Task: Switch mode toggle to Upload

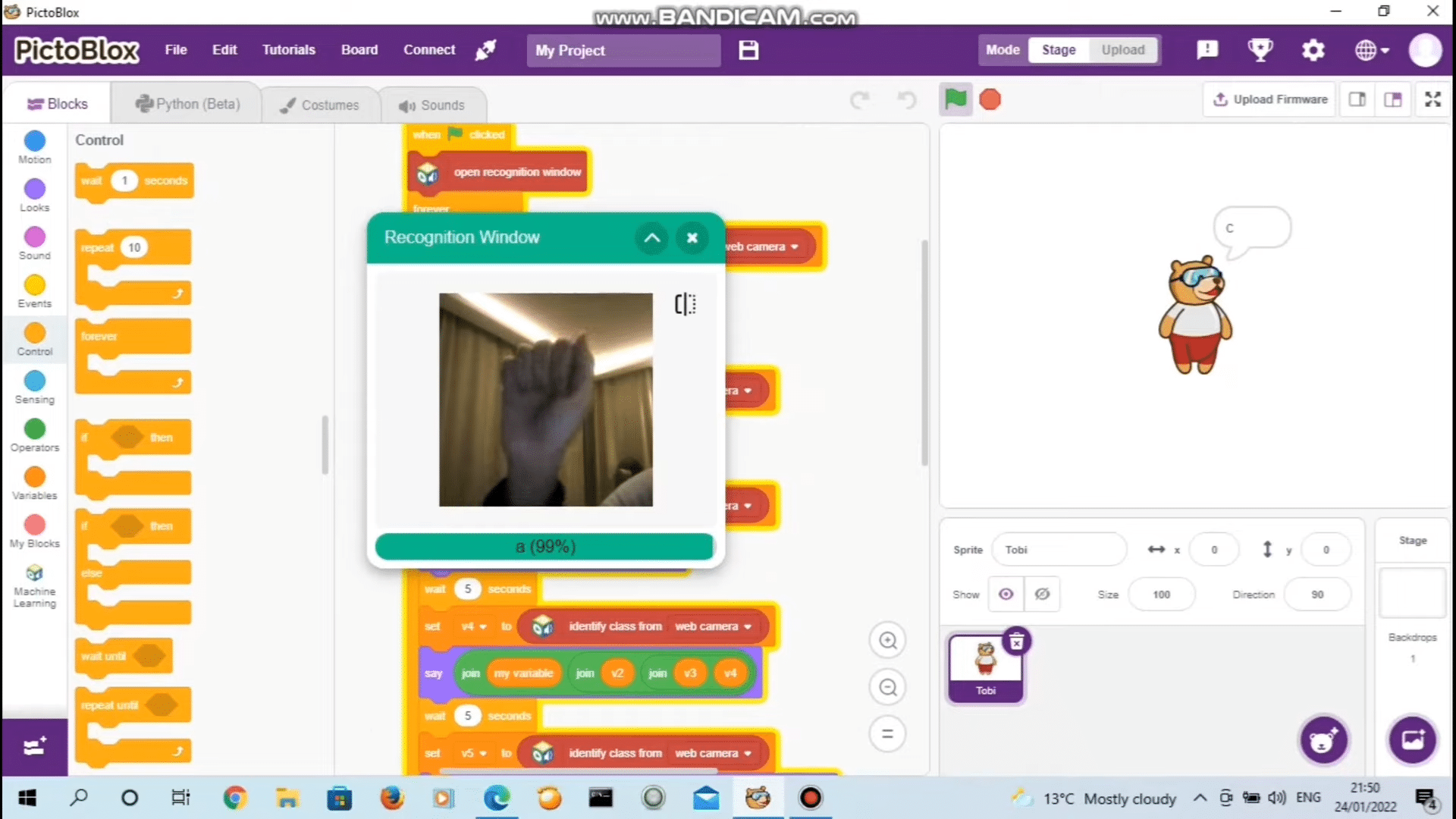Action: tap(1122, 50)
